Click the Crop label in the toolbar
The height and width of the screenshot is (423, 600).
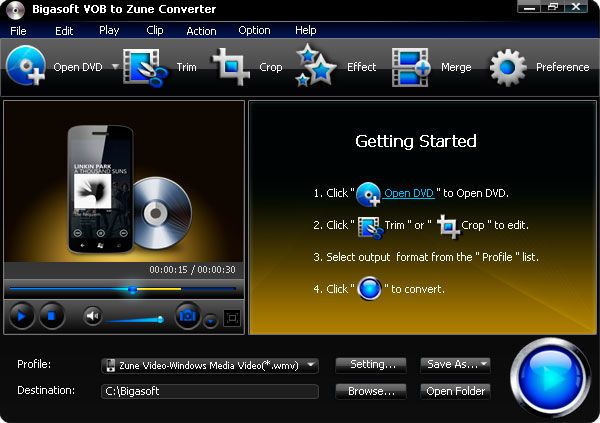click(271, 67)
